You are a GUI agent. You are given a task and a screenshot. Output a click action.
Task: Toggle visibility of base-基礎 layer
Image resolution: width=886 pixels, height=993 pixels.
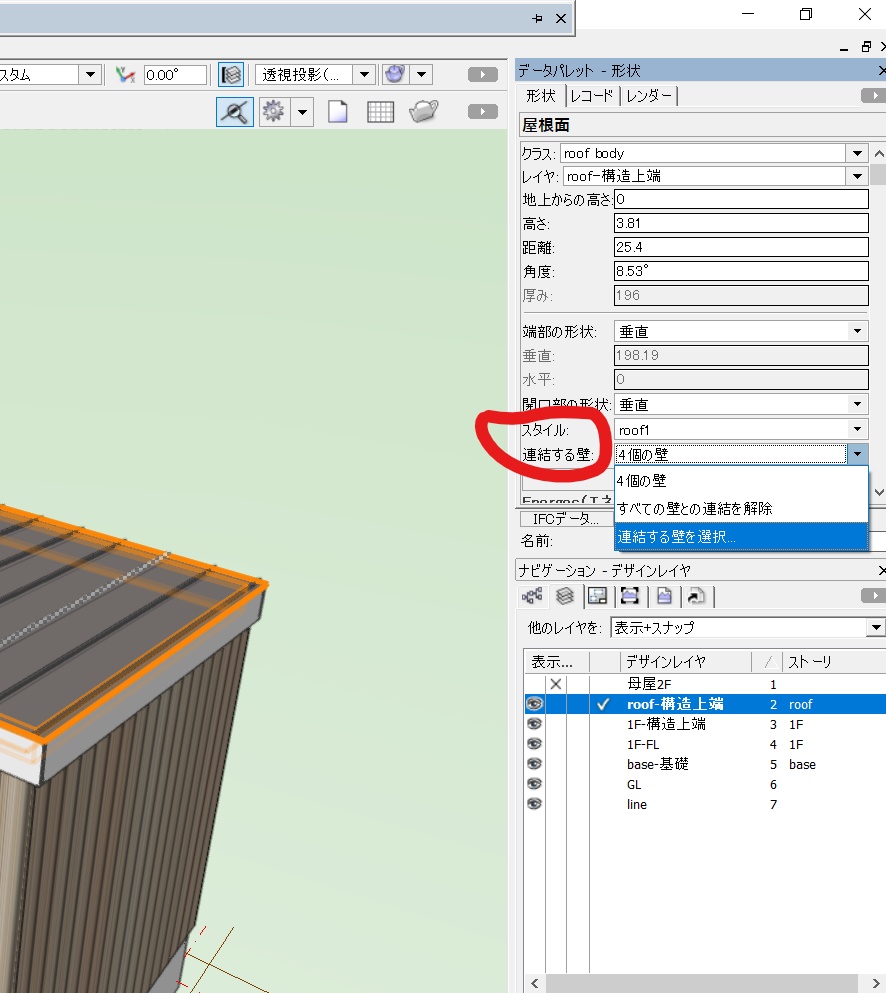pos(534,764)
